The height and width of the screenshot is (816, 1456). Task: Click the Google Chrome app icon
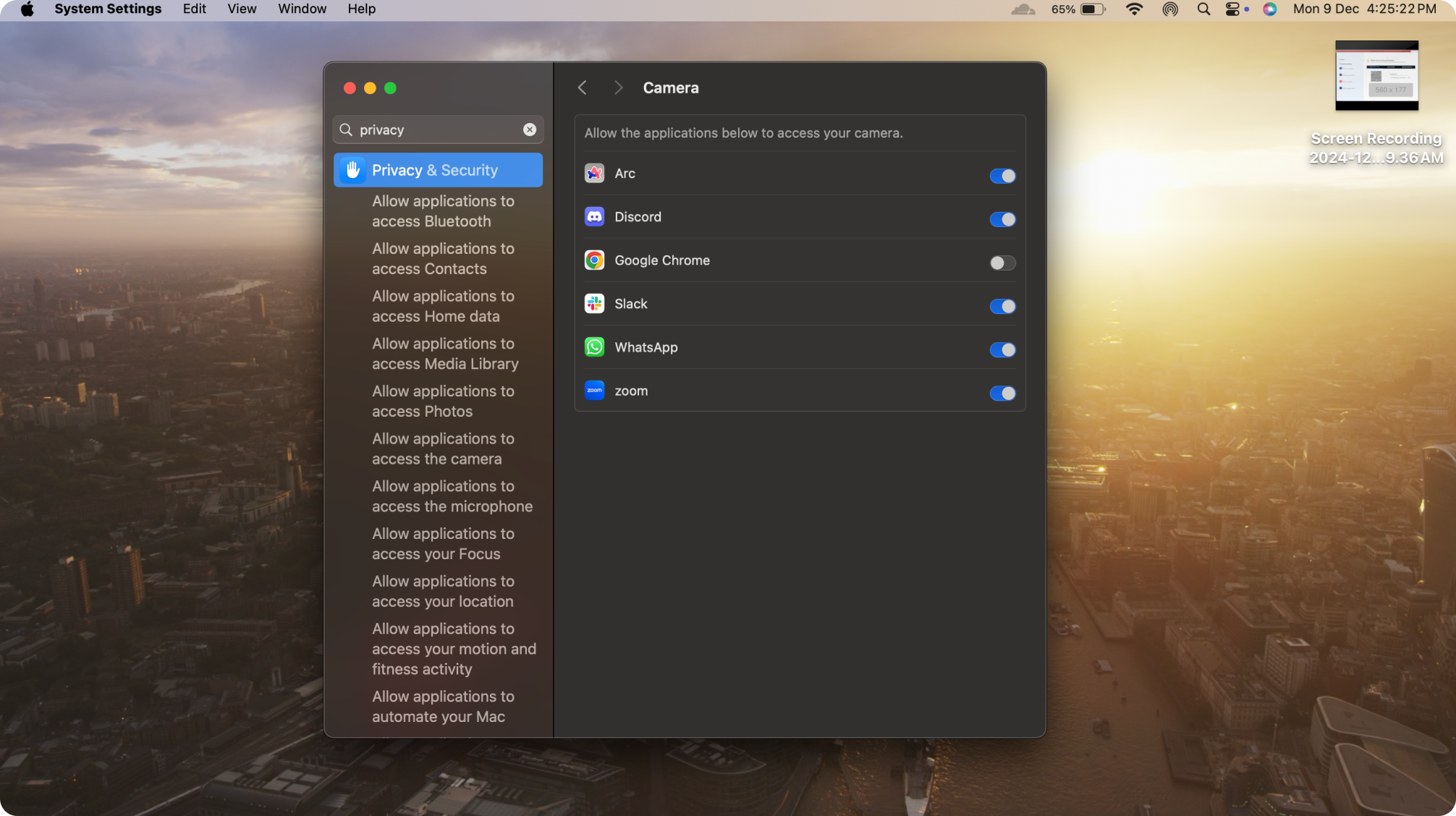(x=594, y=260)
